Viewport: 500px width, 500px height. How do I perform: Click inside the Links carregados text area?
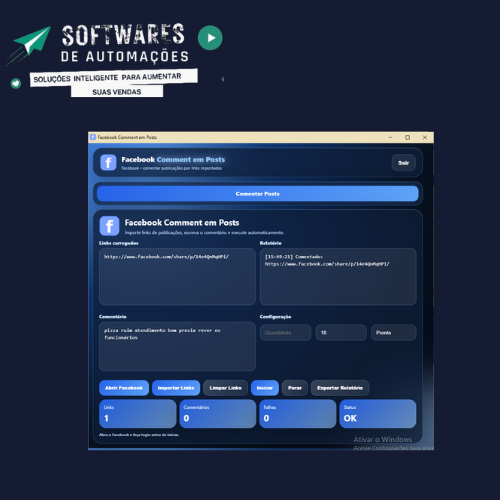[177, 276]
